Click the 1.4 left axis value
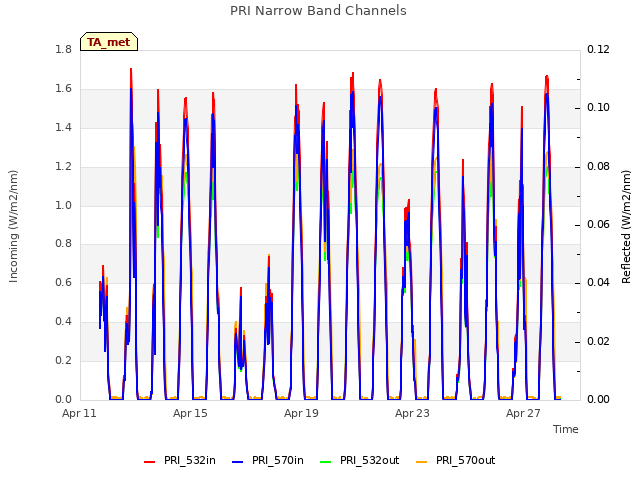Image resolution: width=640 pixels, height=480 pixels. (x=64, y=127)
